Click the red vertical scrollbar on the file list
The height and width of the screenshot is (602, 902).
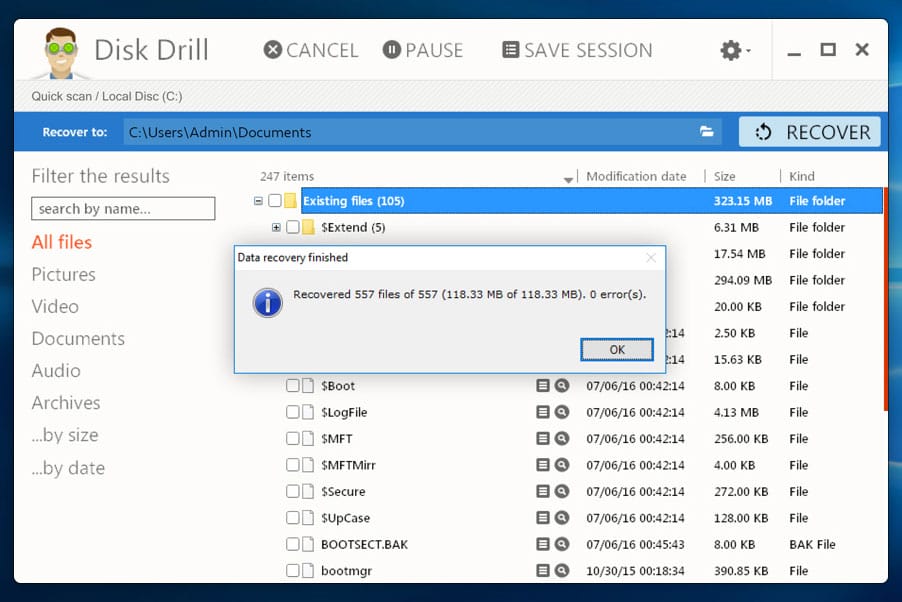coord(885,300)
